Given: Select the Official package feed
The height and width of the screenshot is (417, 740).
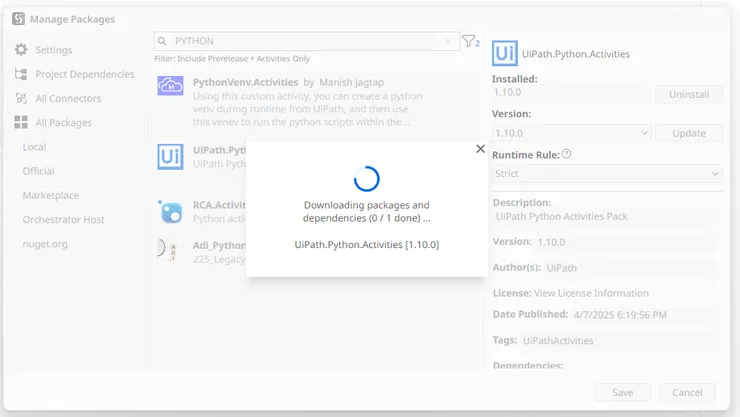Looking at the screenshot, I should tap(39, 171).
